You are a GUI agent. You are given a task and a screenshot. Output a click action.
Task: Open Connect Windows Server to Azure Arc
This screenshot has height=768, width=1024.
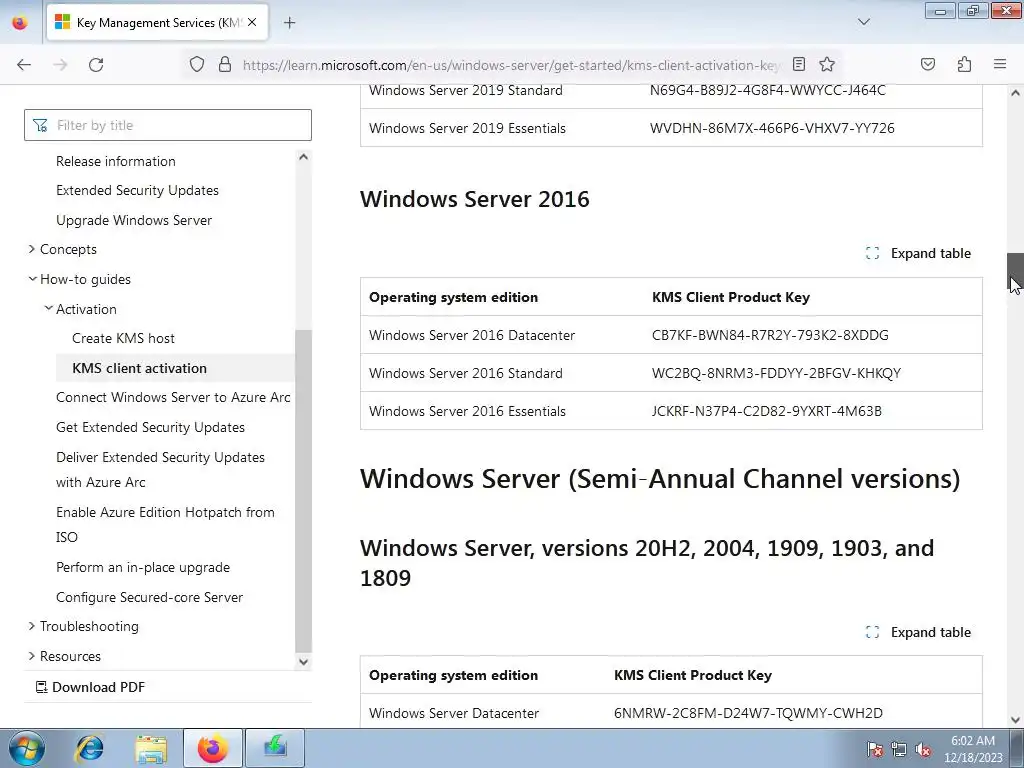tap(173, 397)
